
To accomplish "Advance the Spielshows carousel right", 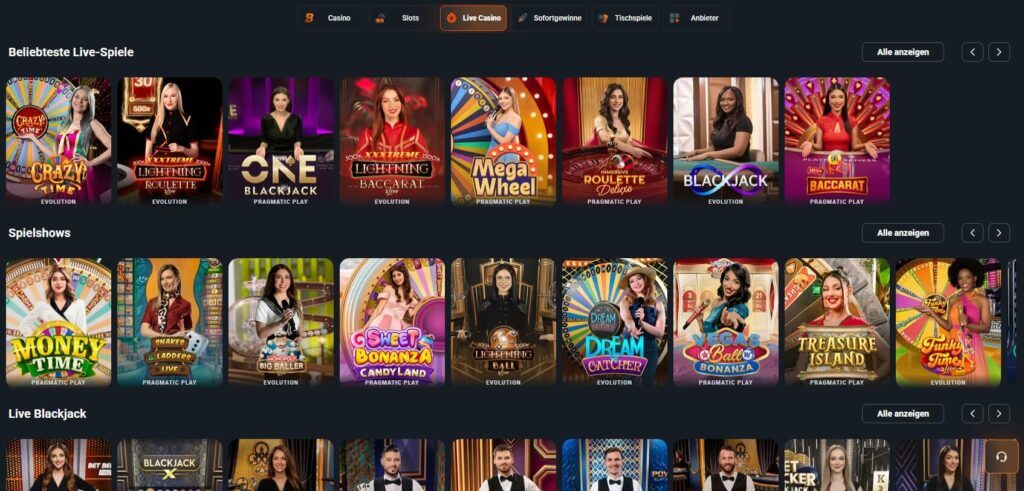I will [999, 232].
